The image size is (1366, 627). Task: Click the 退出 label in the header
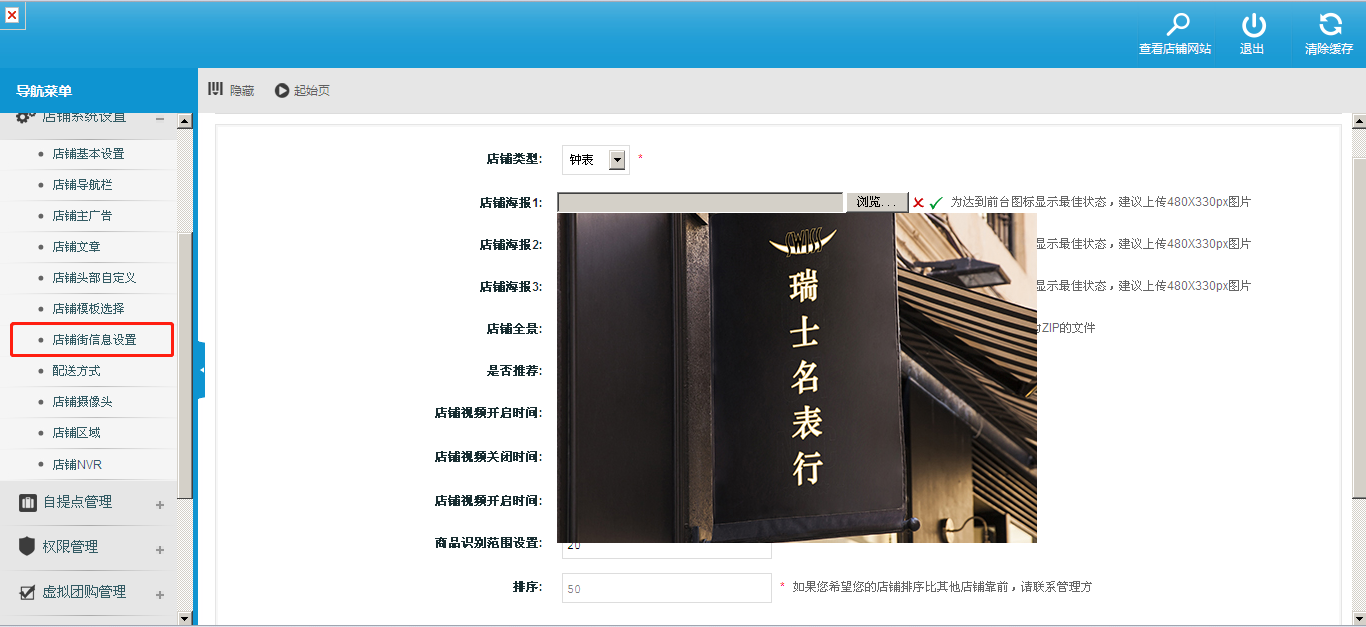click(1252, 49)
